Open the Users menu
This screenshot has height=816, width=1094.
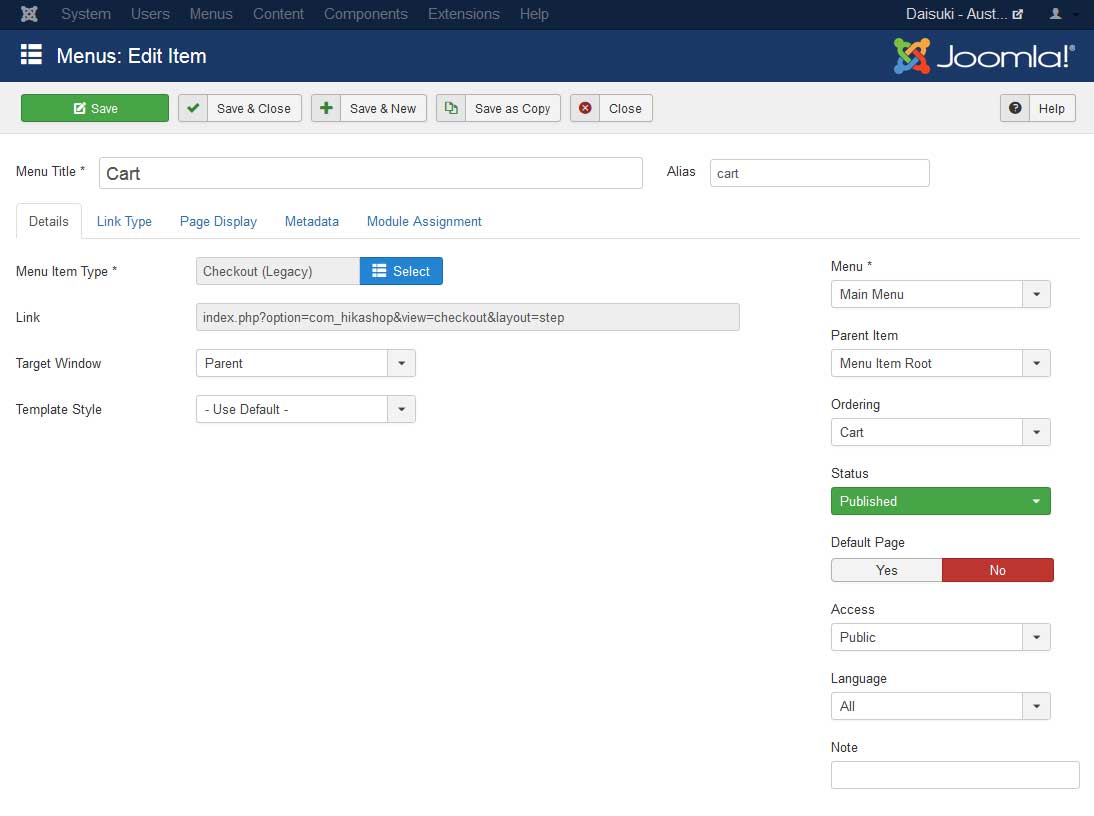coord(150,14)
